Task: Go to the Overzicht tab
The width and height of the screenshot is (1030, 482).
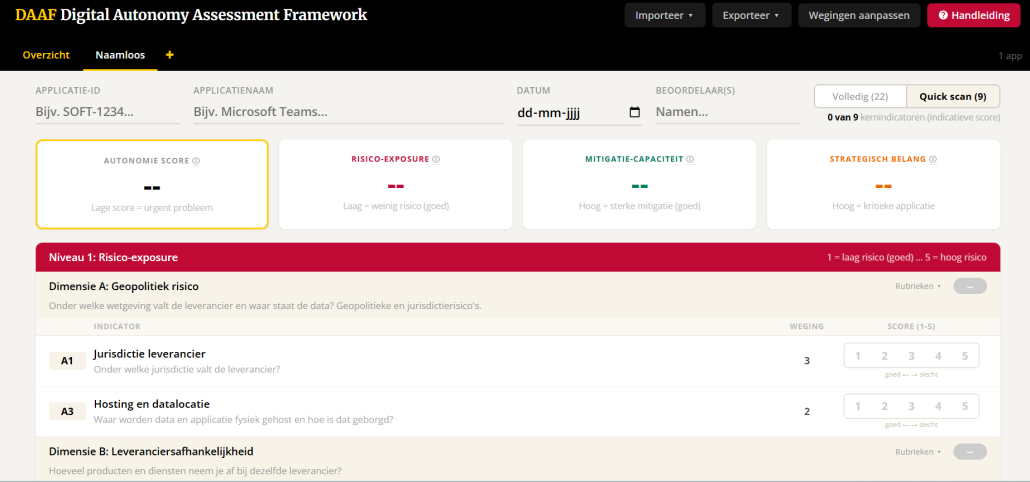Action: coord(46,54)
